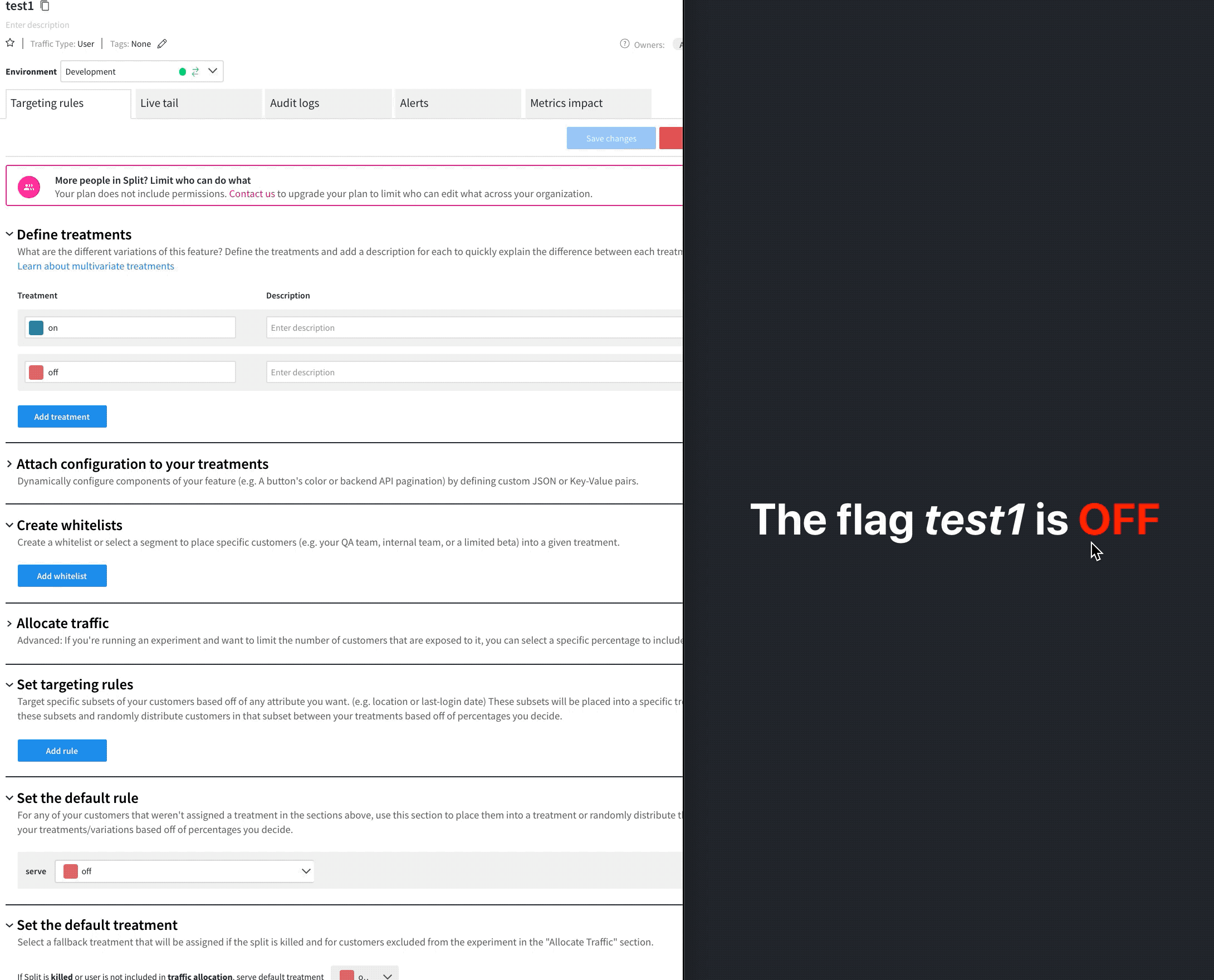This screenshot has width=1214, height=980.
Task: Open the Audit logs tab
Action: 328,104
